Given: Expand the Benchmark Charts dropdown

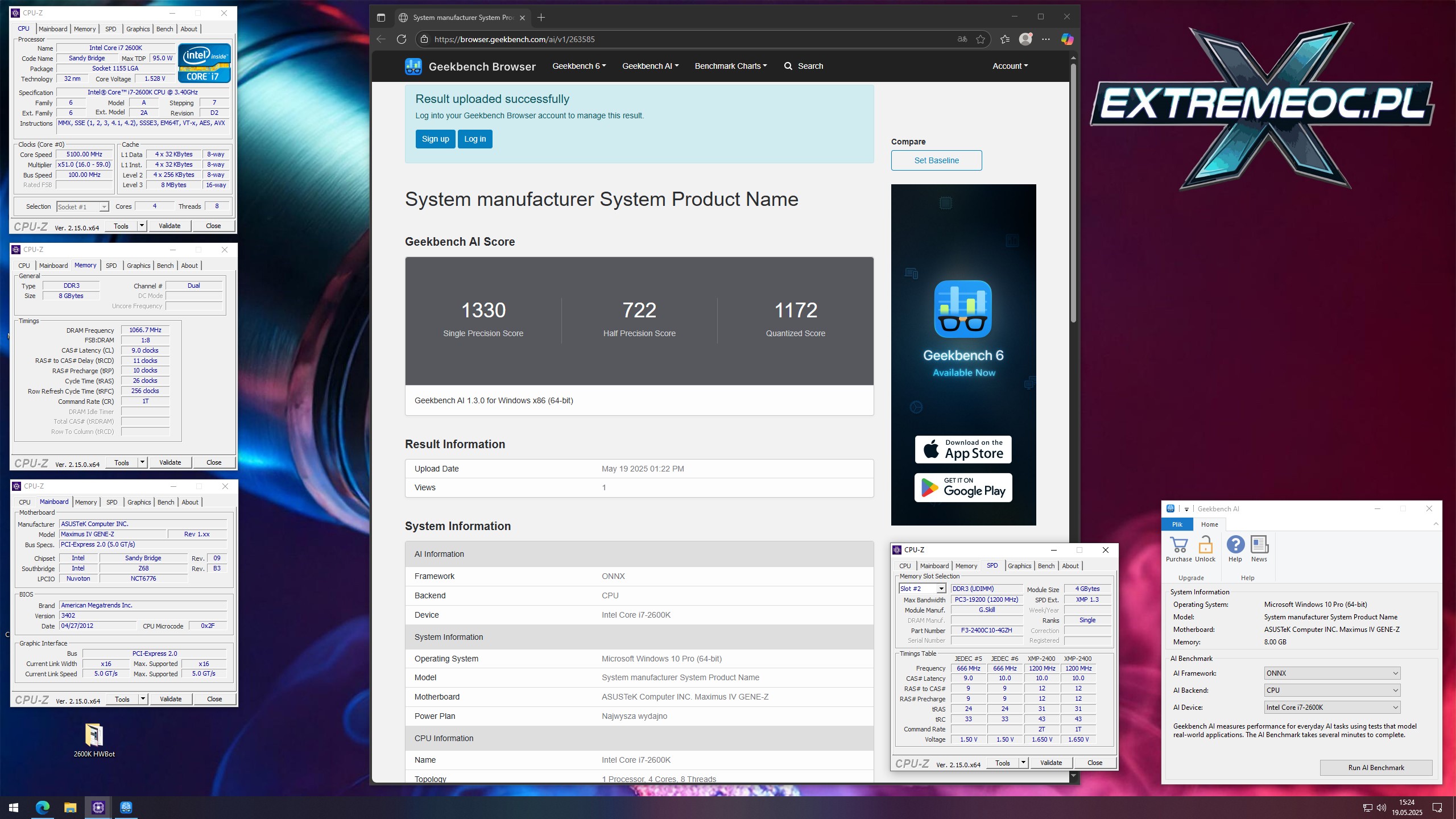Looking at the screenshot, I should pos(731,66).
